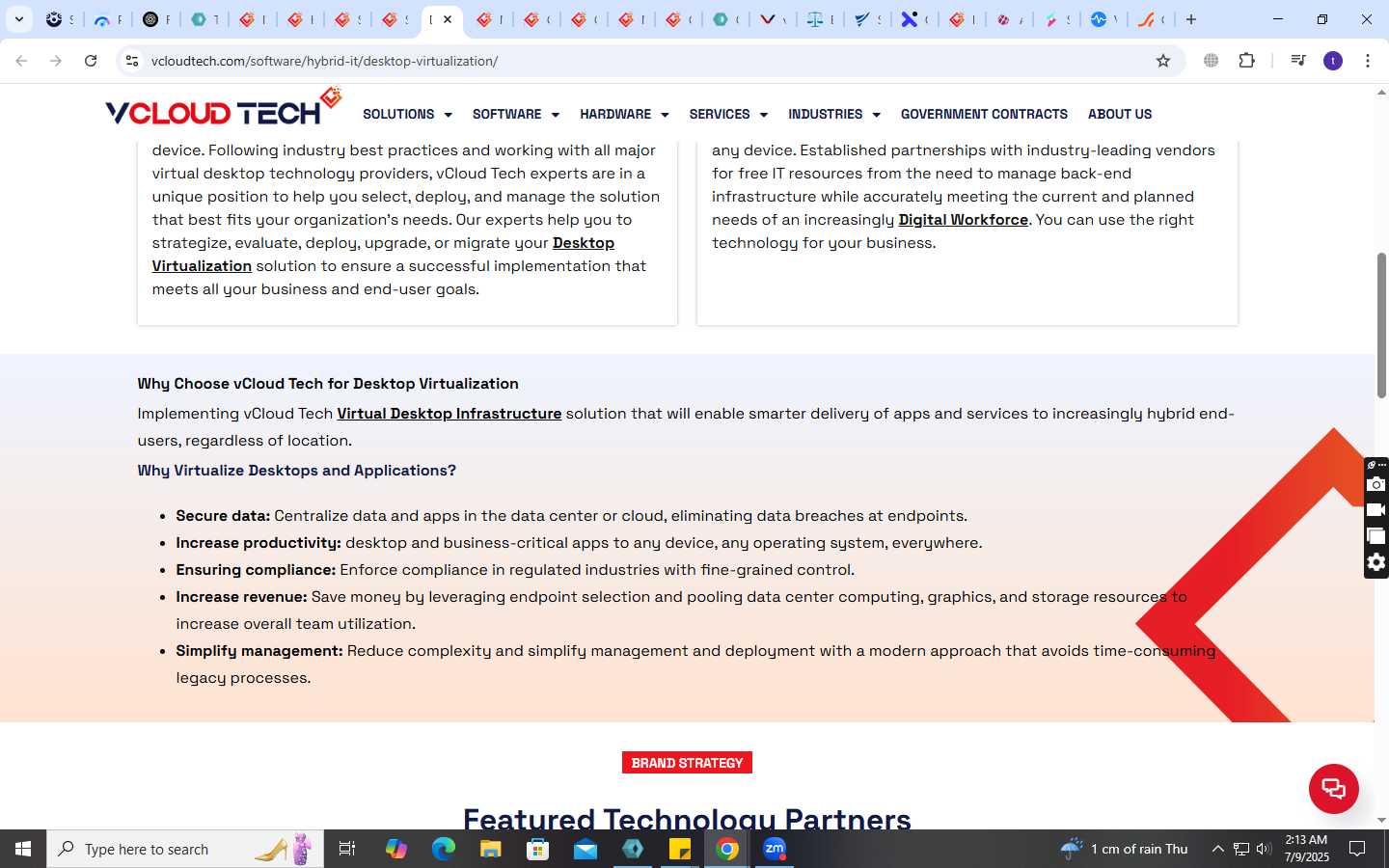
Task: Open Task View on the taskbar
Action: click(x=347, y=849)
